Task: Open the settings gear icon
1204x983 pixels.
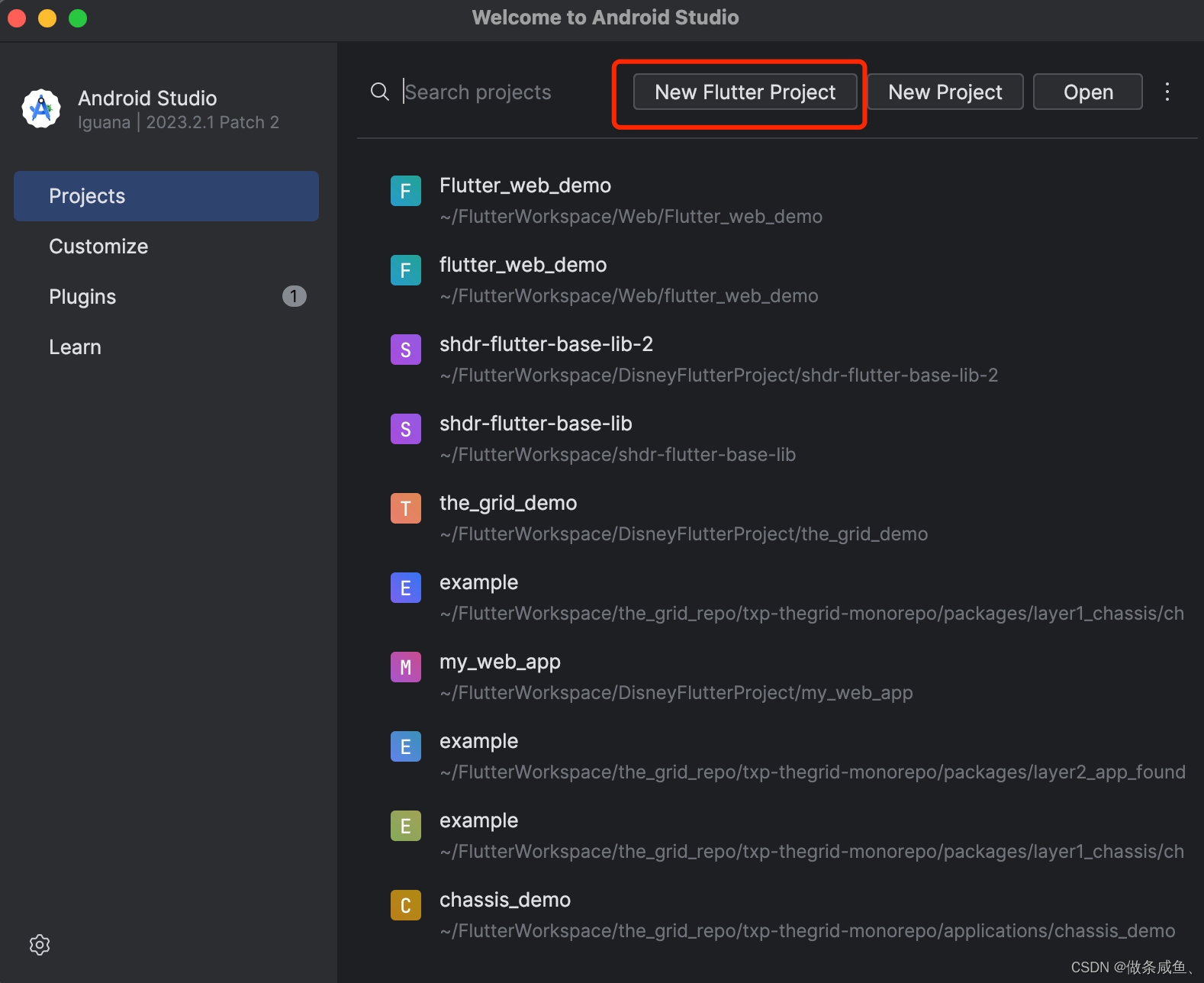Action: (x=40, y=945)
